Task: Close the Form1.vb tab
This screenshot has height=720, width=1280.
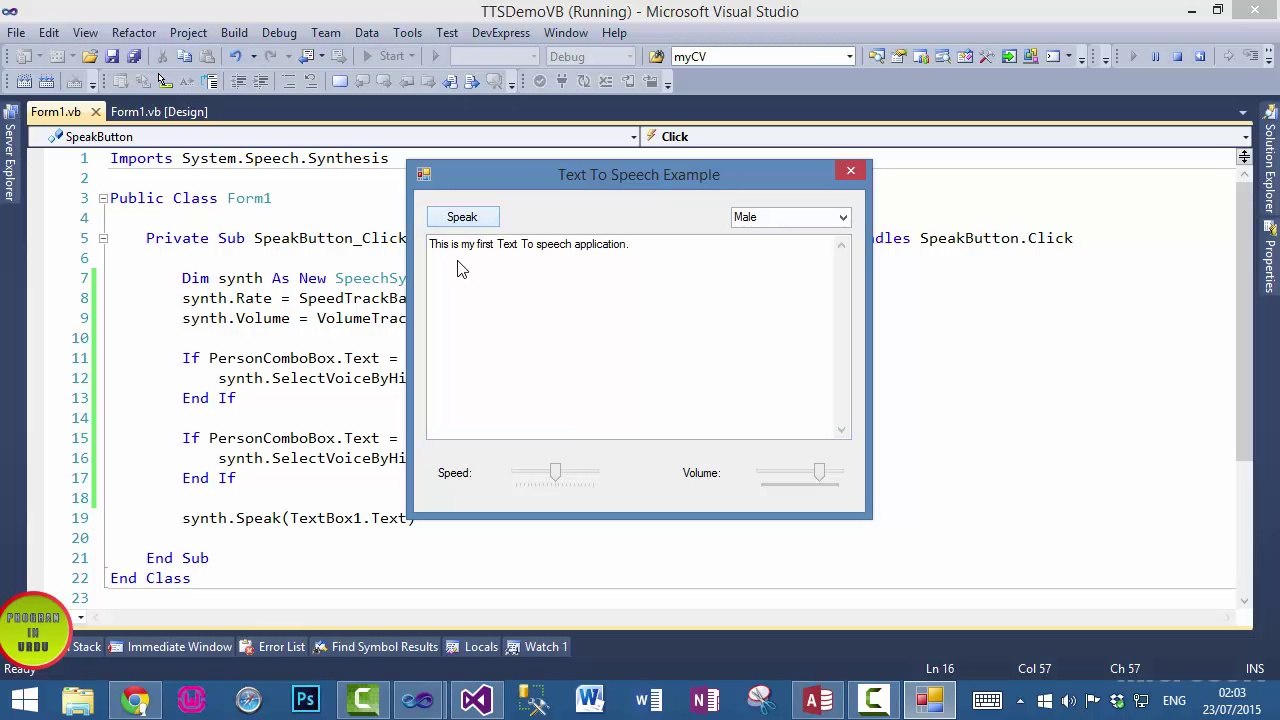Action: 95,112
